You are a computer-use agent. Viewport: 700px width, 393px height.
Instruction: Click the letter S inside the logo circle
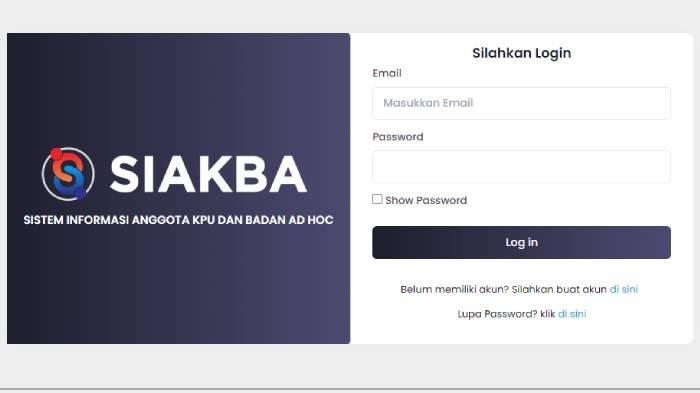(68, 174)
